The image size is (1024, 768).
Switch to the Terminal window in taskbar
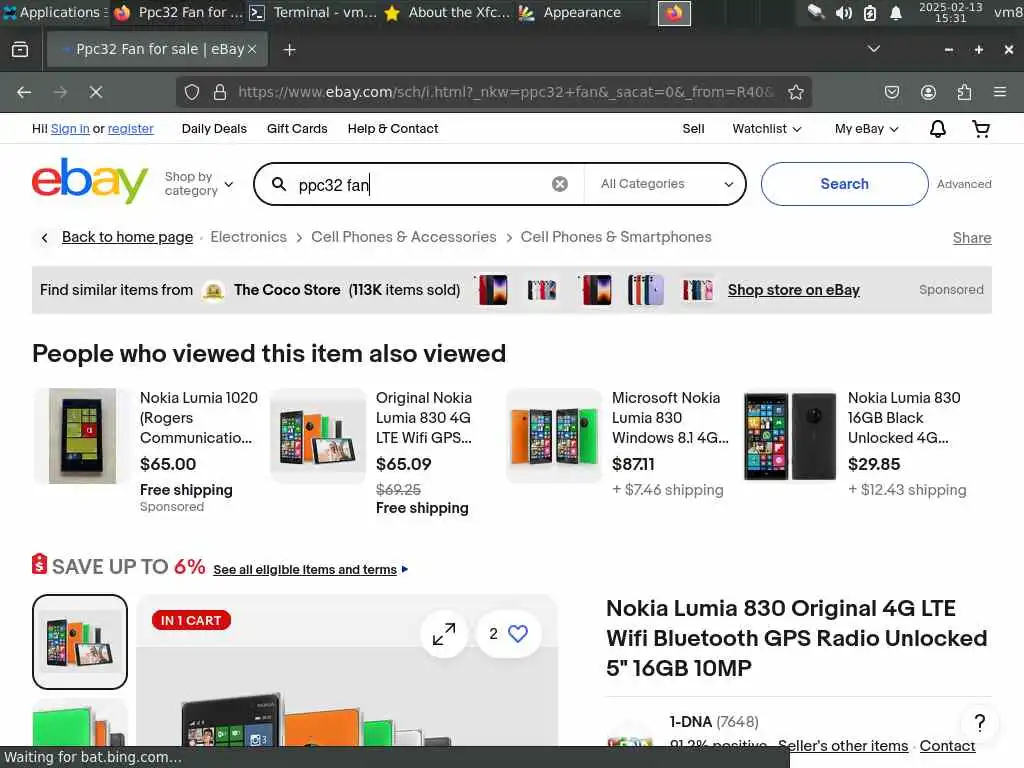click(x=313, y=12)
